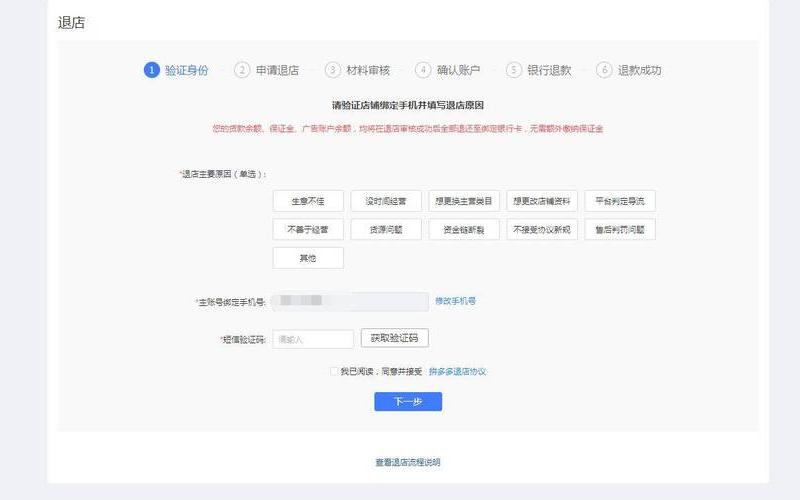
Task: Click the bound phone number field
Action: 351,302
